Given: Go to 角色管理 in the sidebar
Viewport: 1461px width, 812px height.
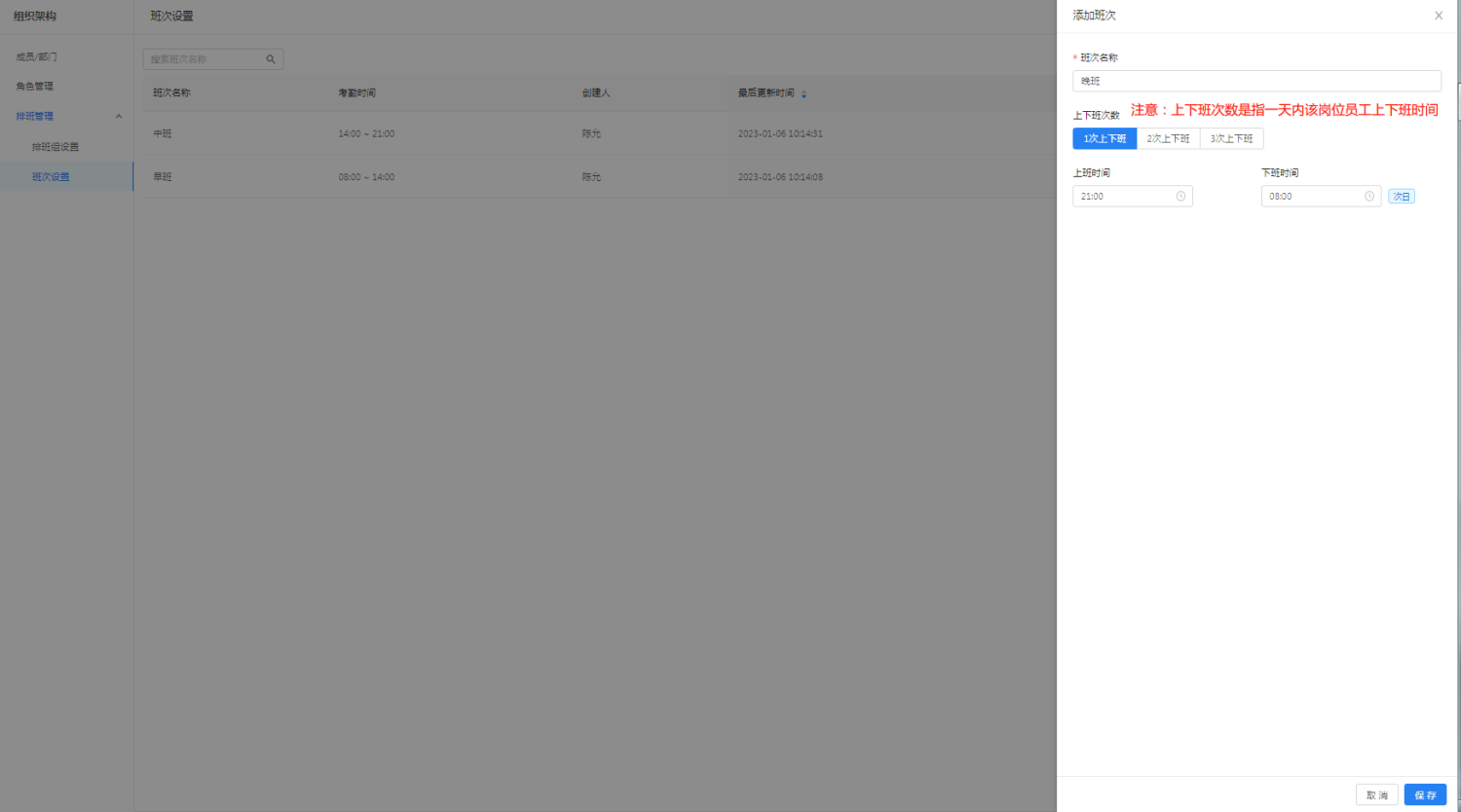Looking at the screenshot, I should (x=35, y=87).
